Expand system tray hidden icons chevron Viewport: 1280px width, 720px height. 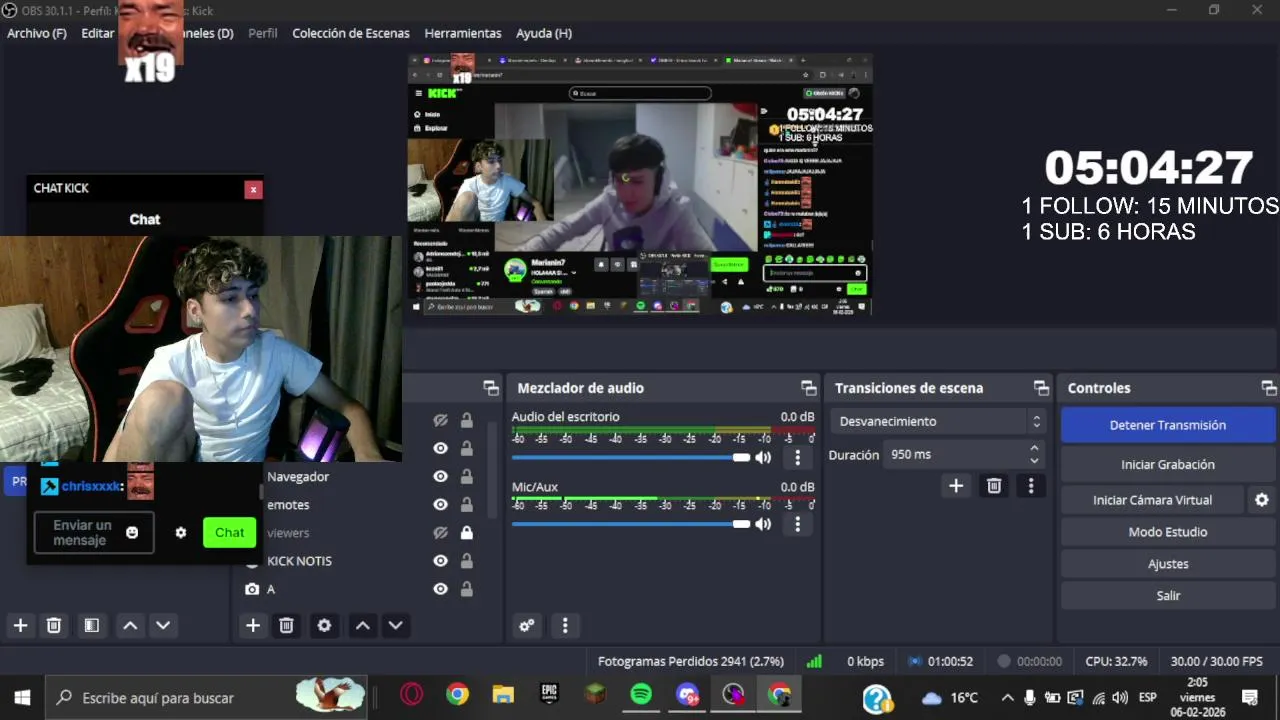[1007, 697]
